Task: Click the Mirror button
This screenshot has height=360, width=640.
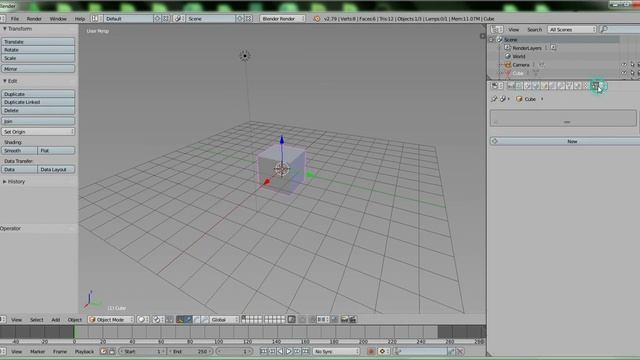Action: (x=38, y=69)
